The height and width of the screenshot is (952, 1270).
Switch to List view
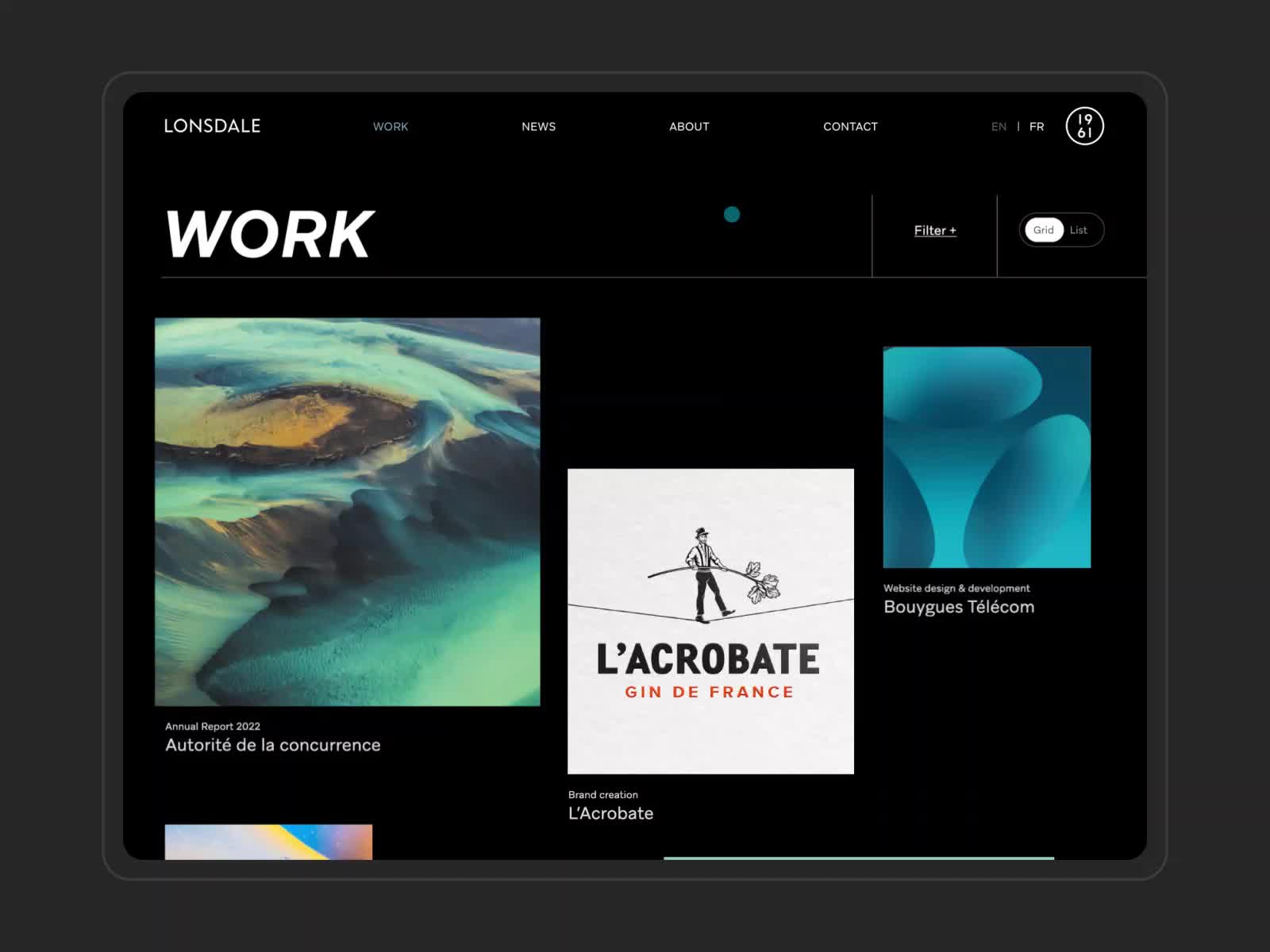point(1078,230)
